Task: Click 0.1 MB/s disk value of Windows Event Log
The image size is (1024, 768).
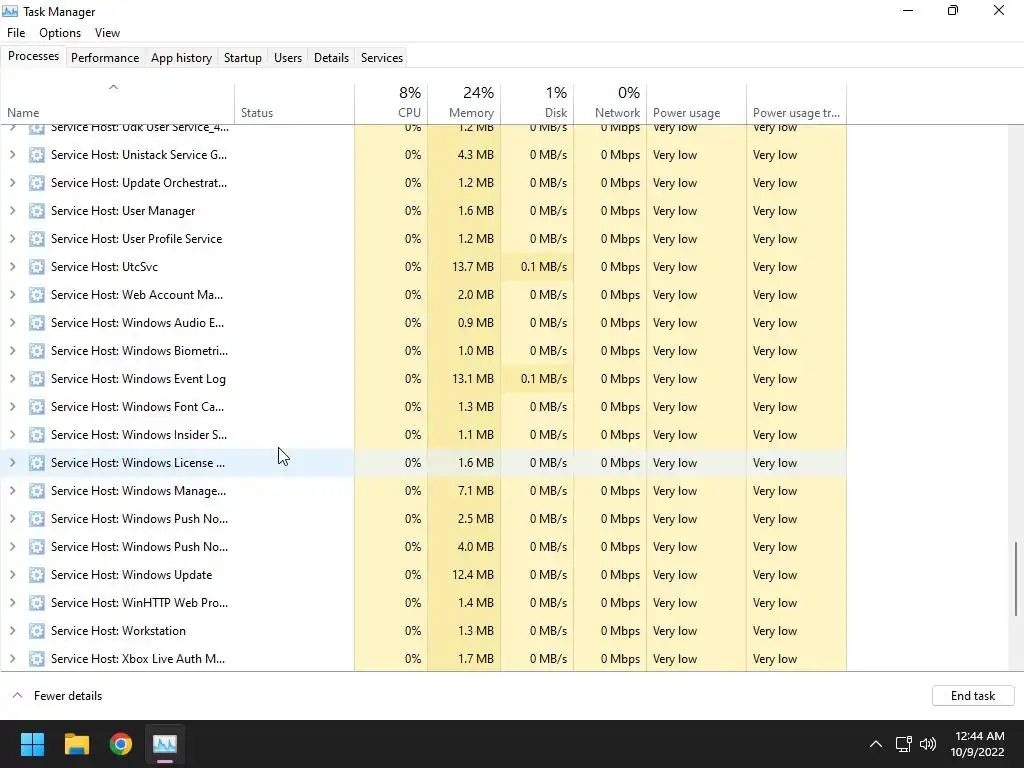Action: (543, 379)
